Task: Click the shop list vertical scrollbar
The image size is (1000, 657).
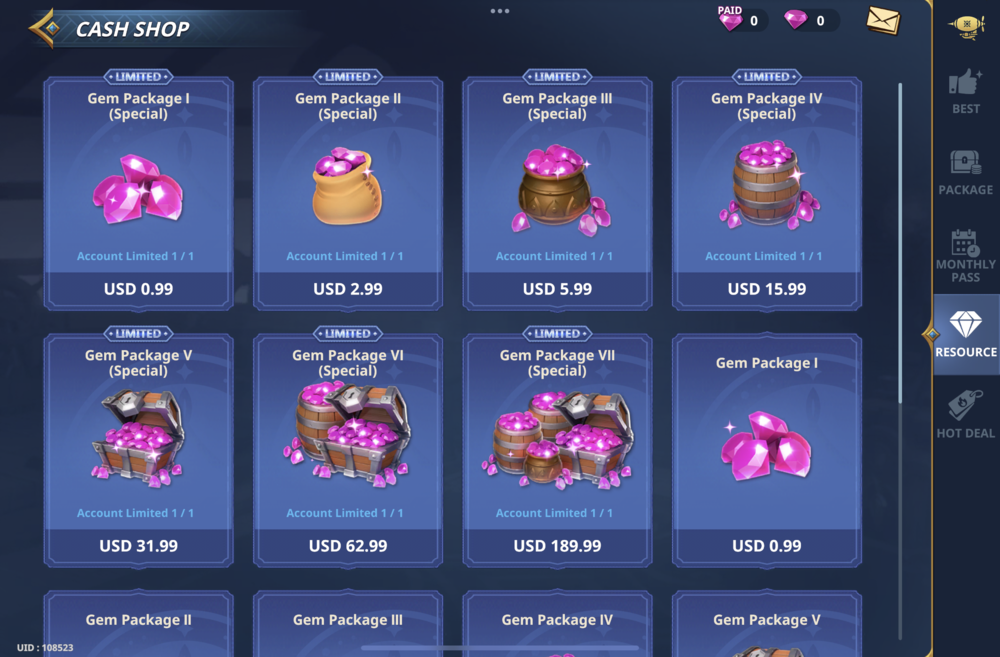Action: (900, 242)
